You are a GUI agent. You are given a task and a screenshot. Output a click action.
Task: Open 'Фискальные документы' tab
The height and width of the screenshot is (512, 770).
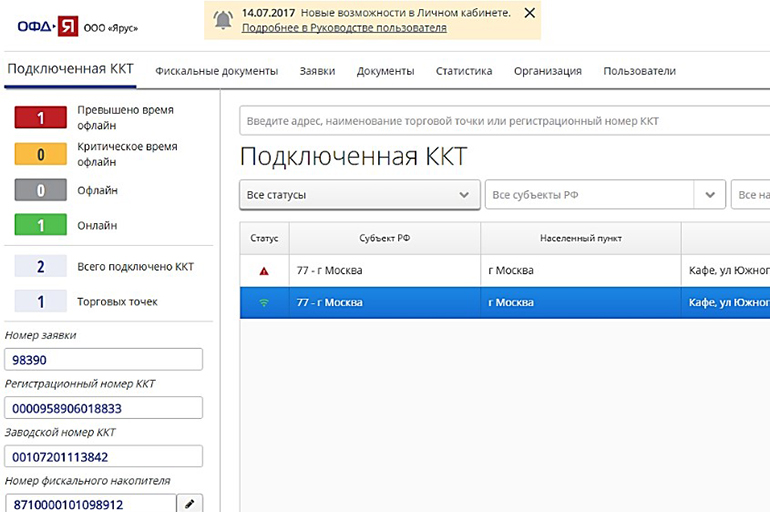click(216, 71)
